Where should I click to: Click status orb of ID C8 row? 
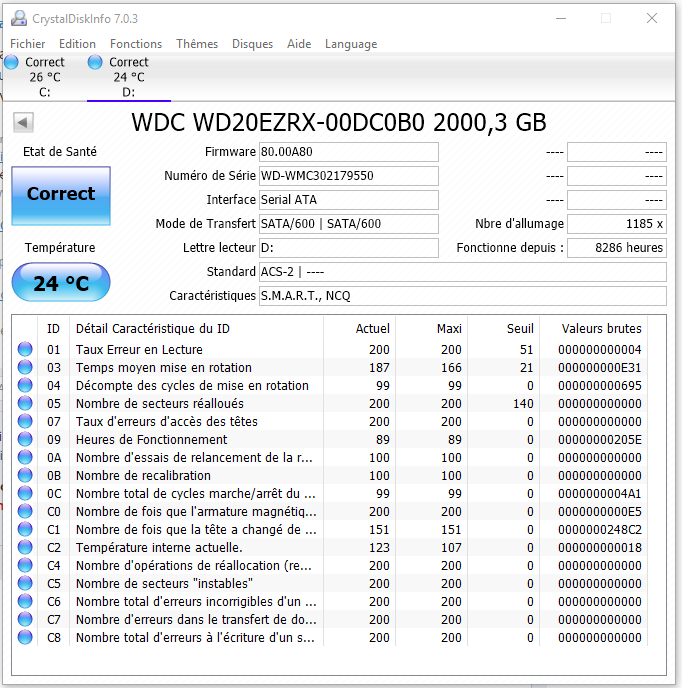pos(25,637)
